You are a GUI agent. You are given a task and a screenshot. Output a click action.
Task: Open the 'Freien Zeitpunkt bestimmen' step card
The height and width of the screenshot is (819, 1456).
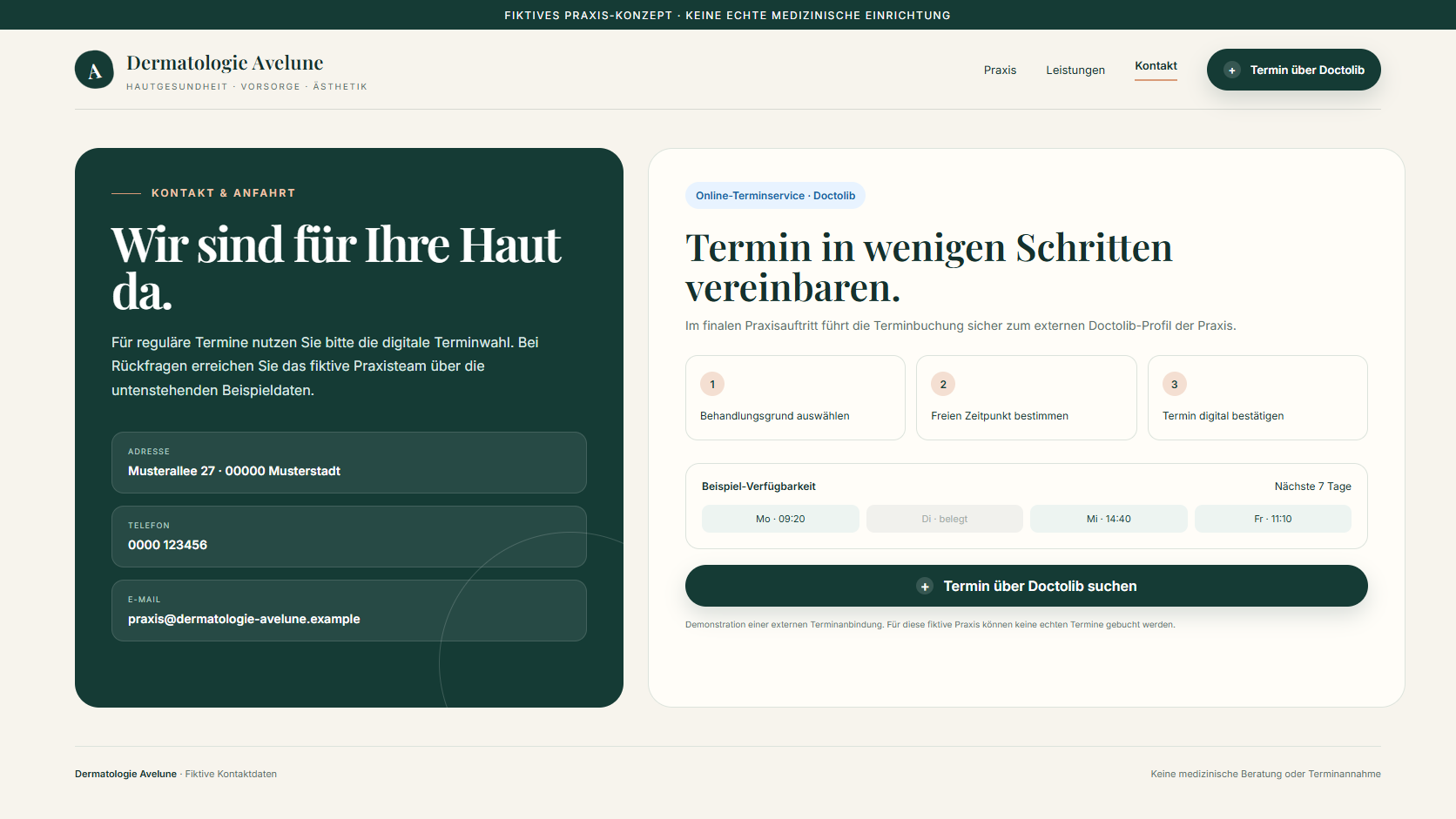[x=1027, y=398]
